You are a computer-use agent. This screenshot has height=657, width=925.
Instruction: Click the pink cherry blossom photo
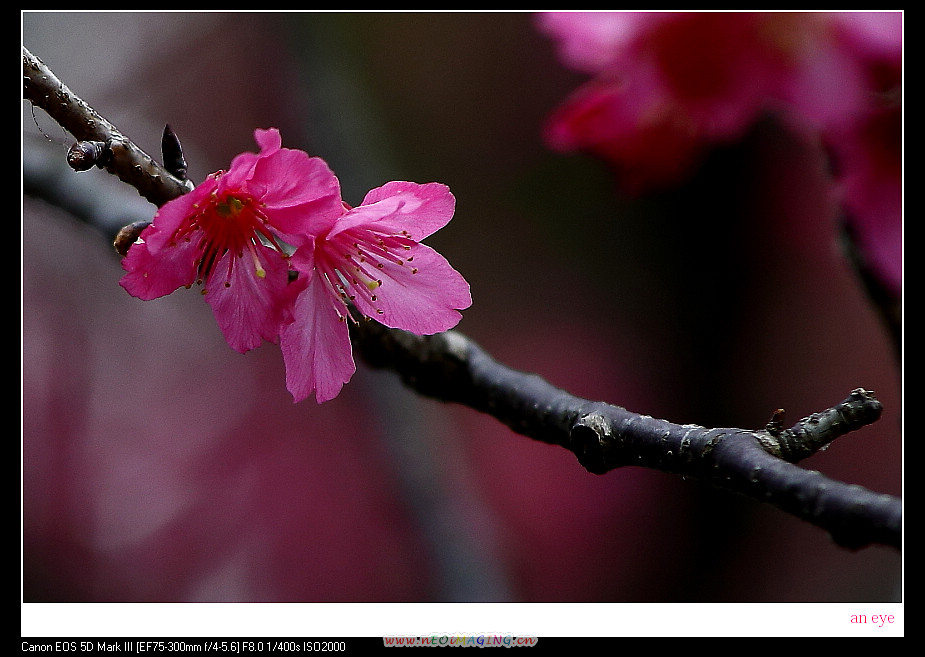[x=462, y=307]
